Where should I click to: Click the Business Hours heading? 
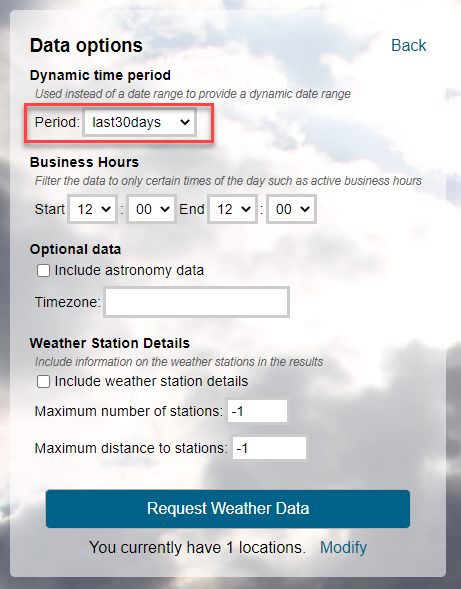(x=84, y=162)
